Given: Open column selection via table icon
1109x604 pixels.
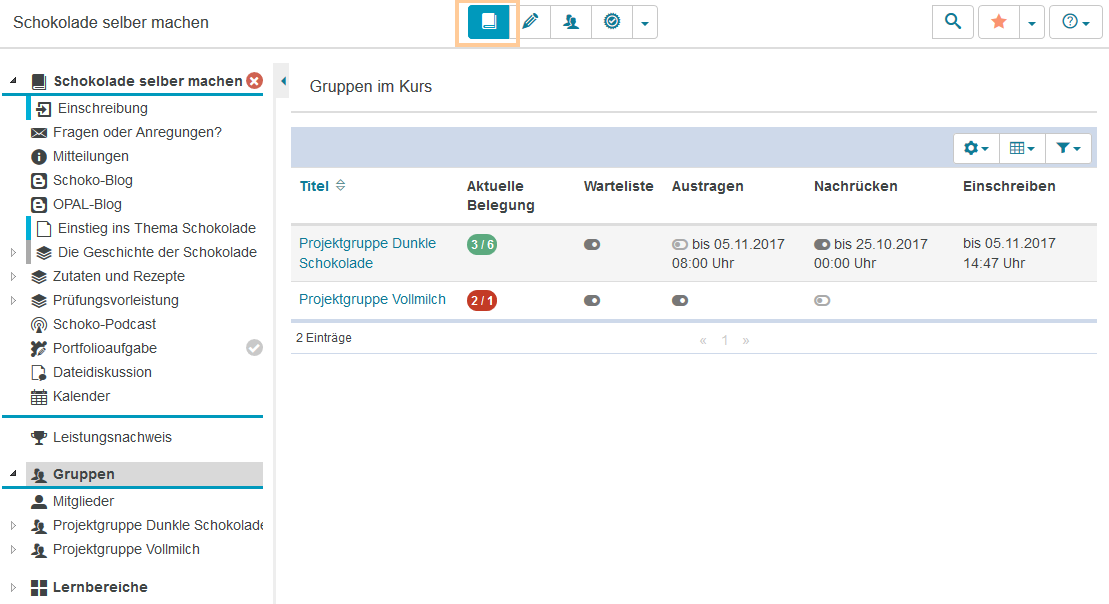Looking at the screenshot, I should 1021,147.
